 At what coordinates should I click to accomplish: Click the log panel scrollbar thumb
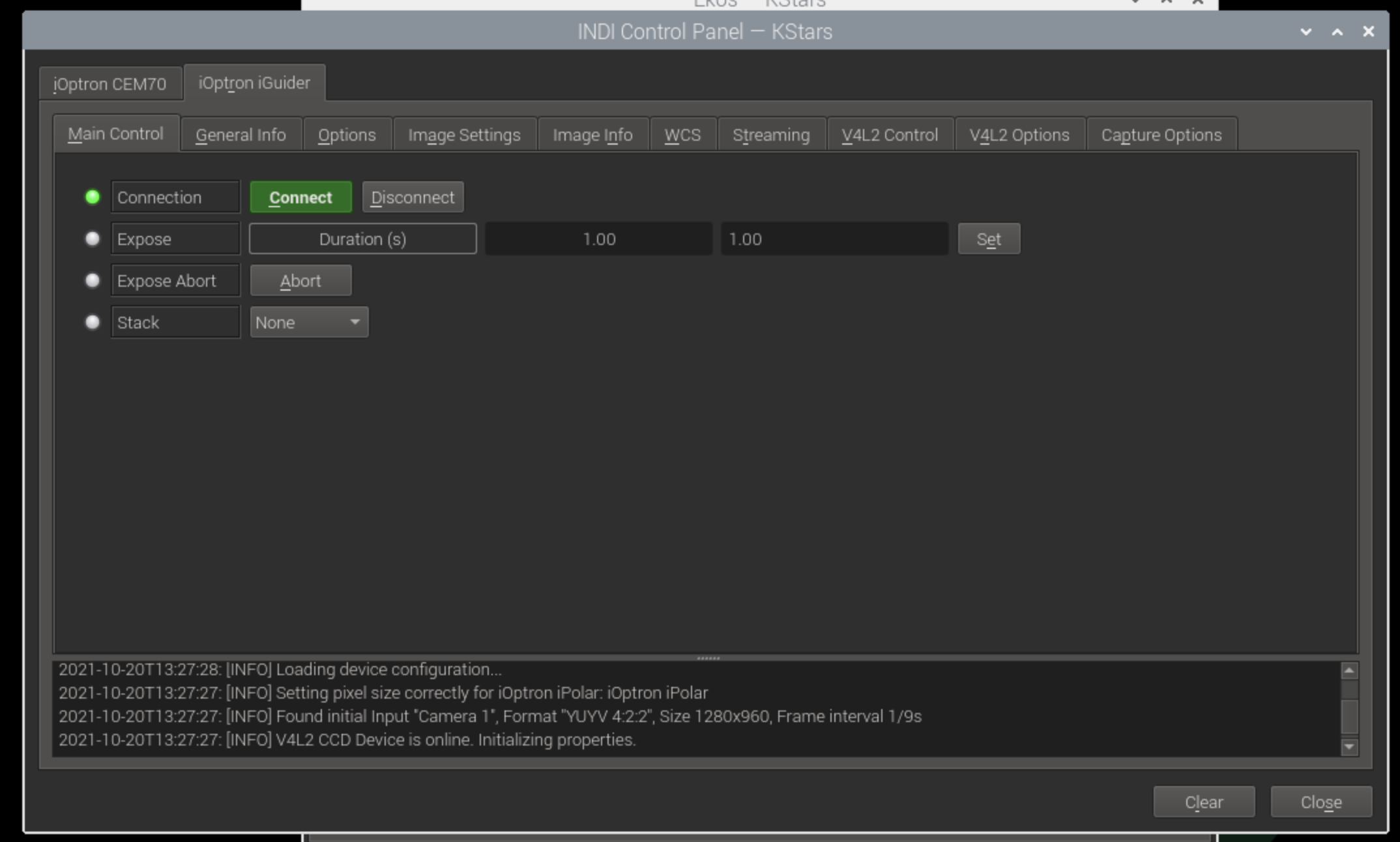(1349, 716)
